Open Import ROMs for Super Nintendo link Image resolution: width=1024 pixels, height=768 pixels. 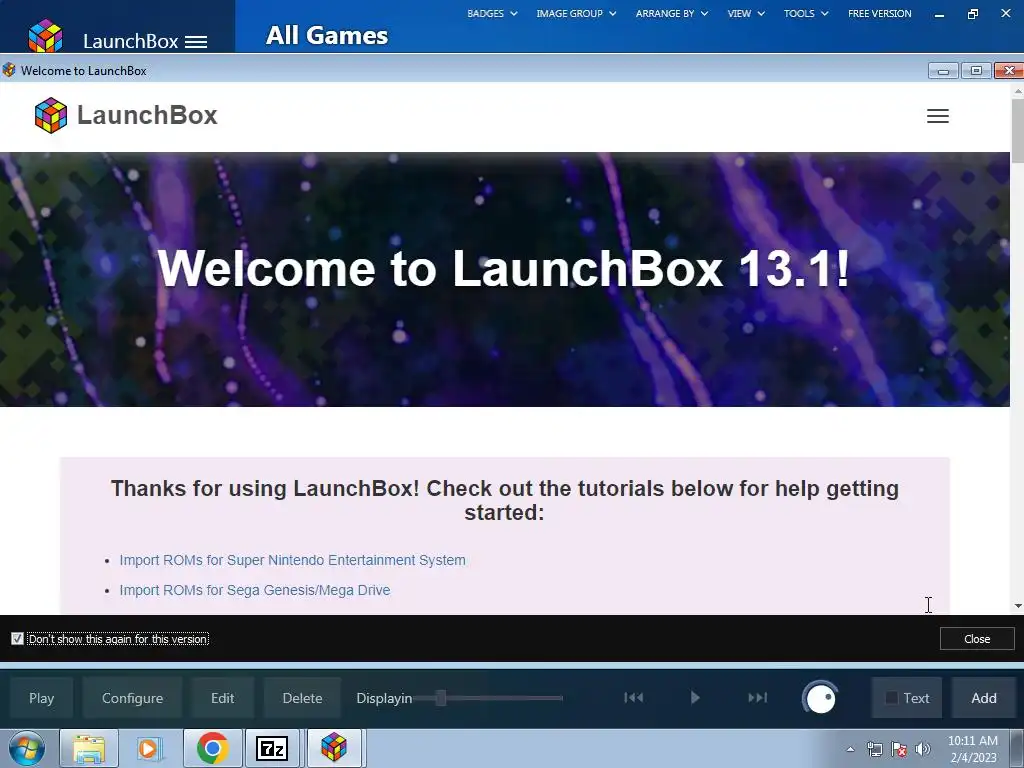(293, 560)
